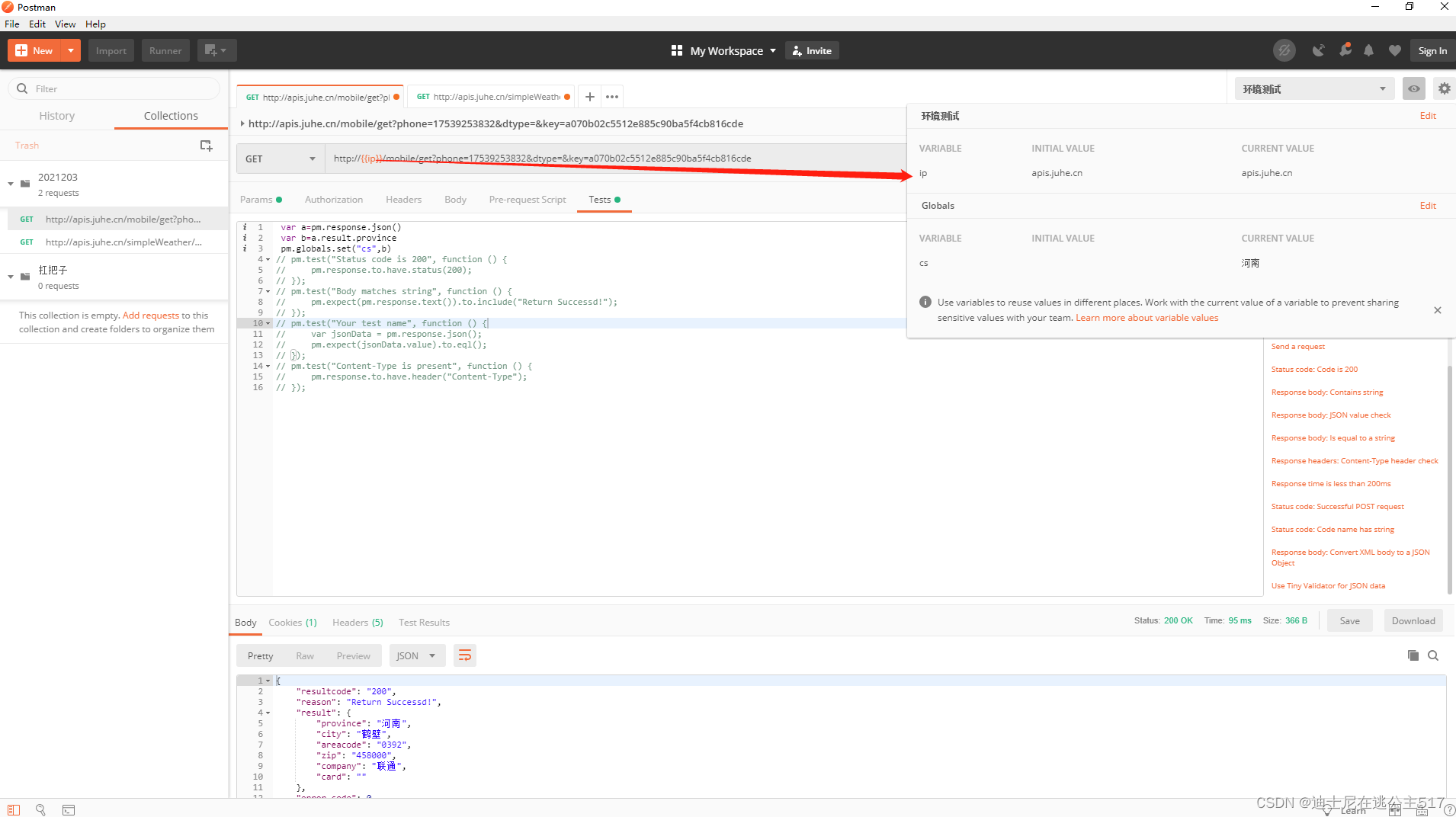Screen dimensions: 1456x817
Task: Toggle word wrap in response body
Action: [x=465, y=655]
